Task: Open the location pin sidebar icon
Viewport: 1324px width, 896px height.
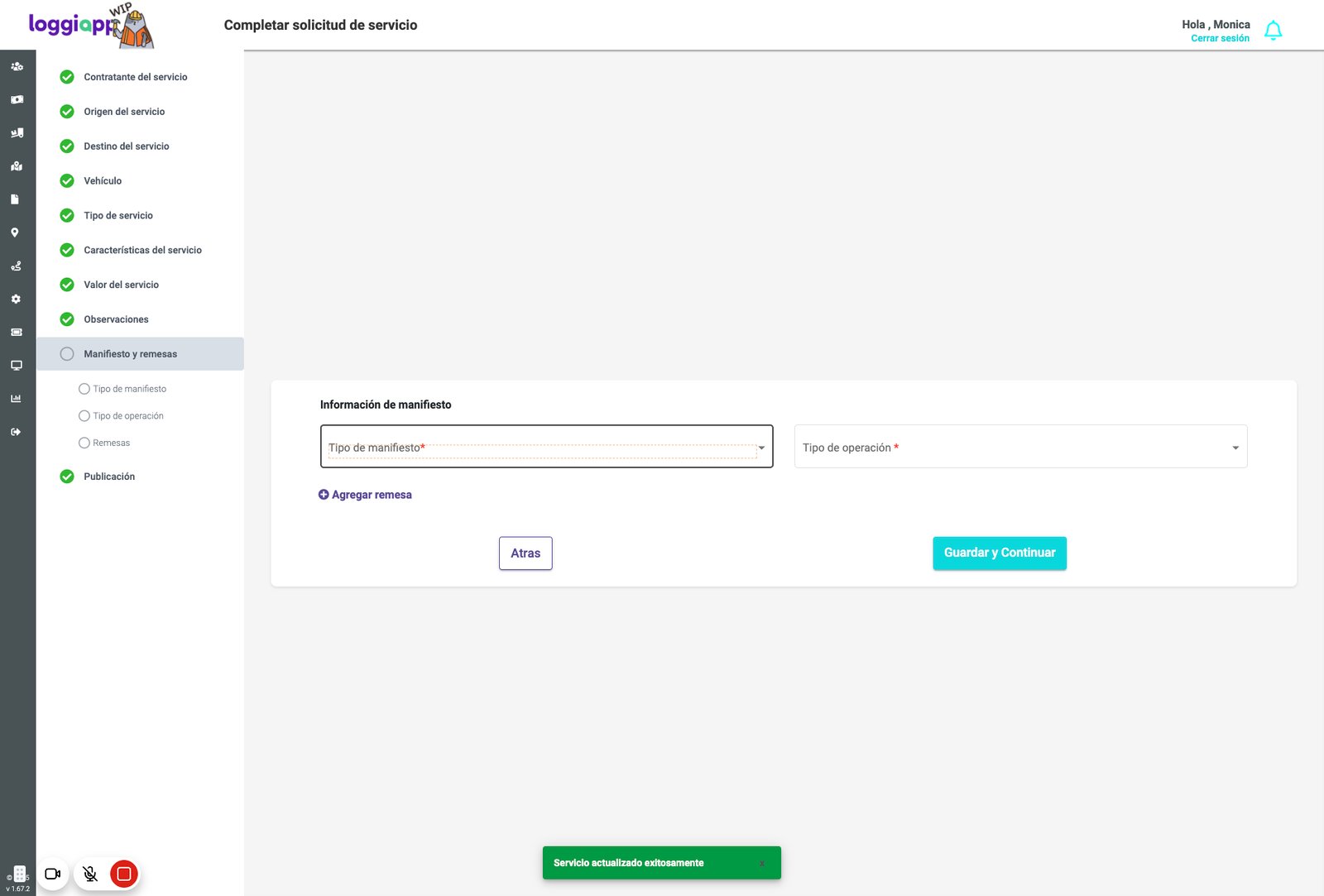Action: point(15,232)
